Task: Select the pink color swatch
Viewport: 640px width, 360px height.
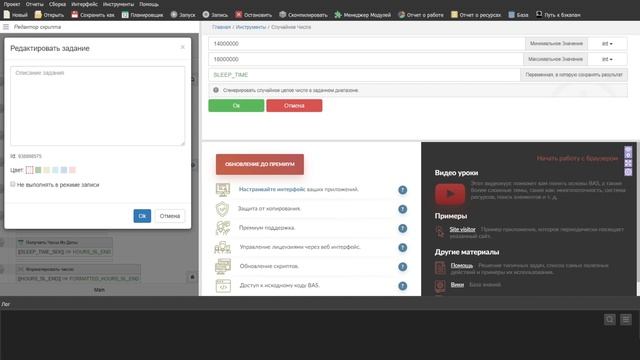Action: [x=72, y=170]
